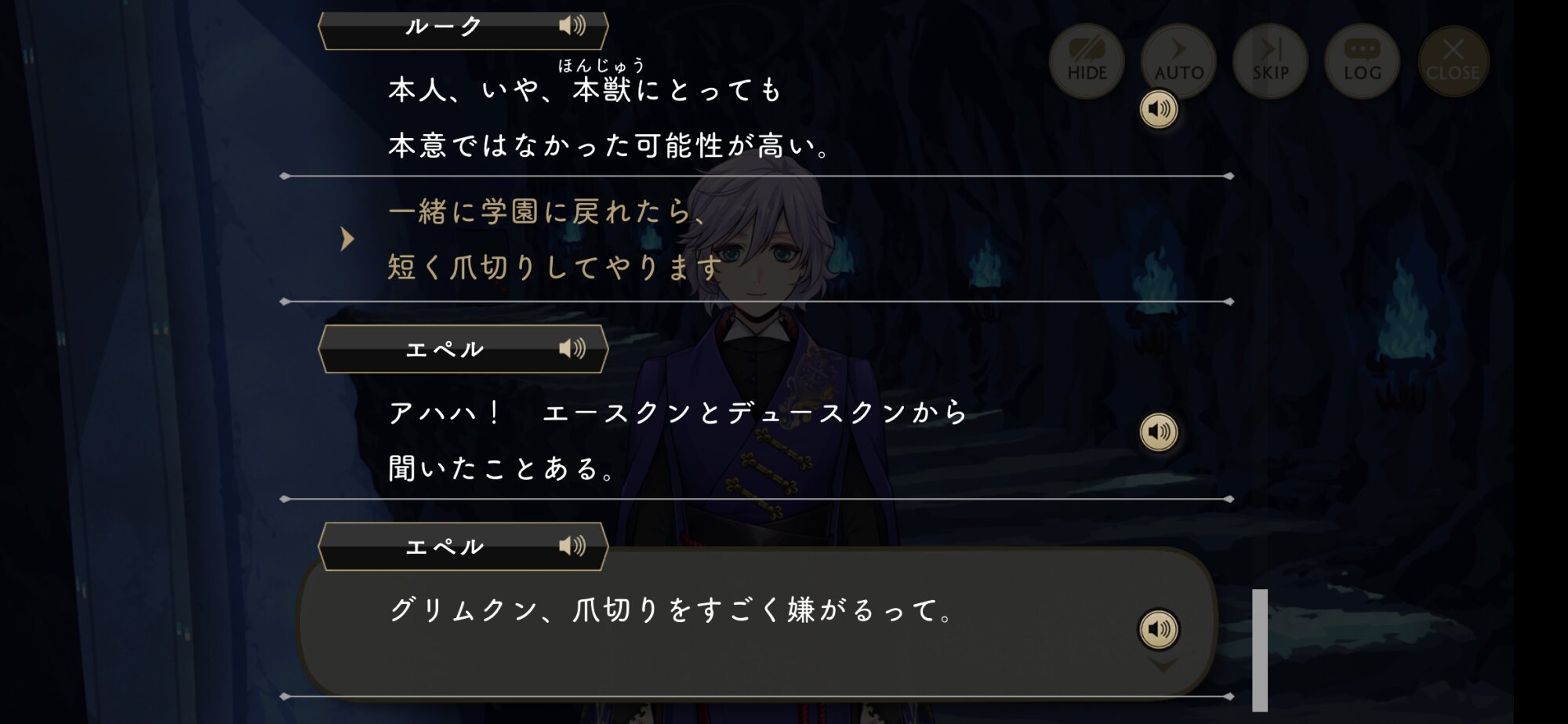Click the line グリムクン、爪切りをすごく嫌がるって
1568x724 pixels.
pyautogui.click(x=671, y=609)
